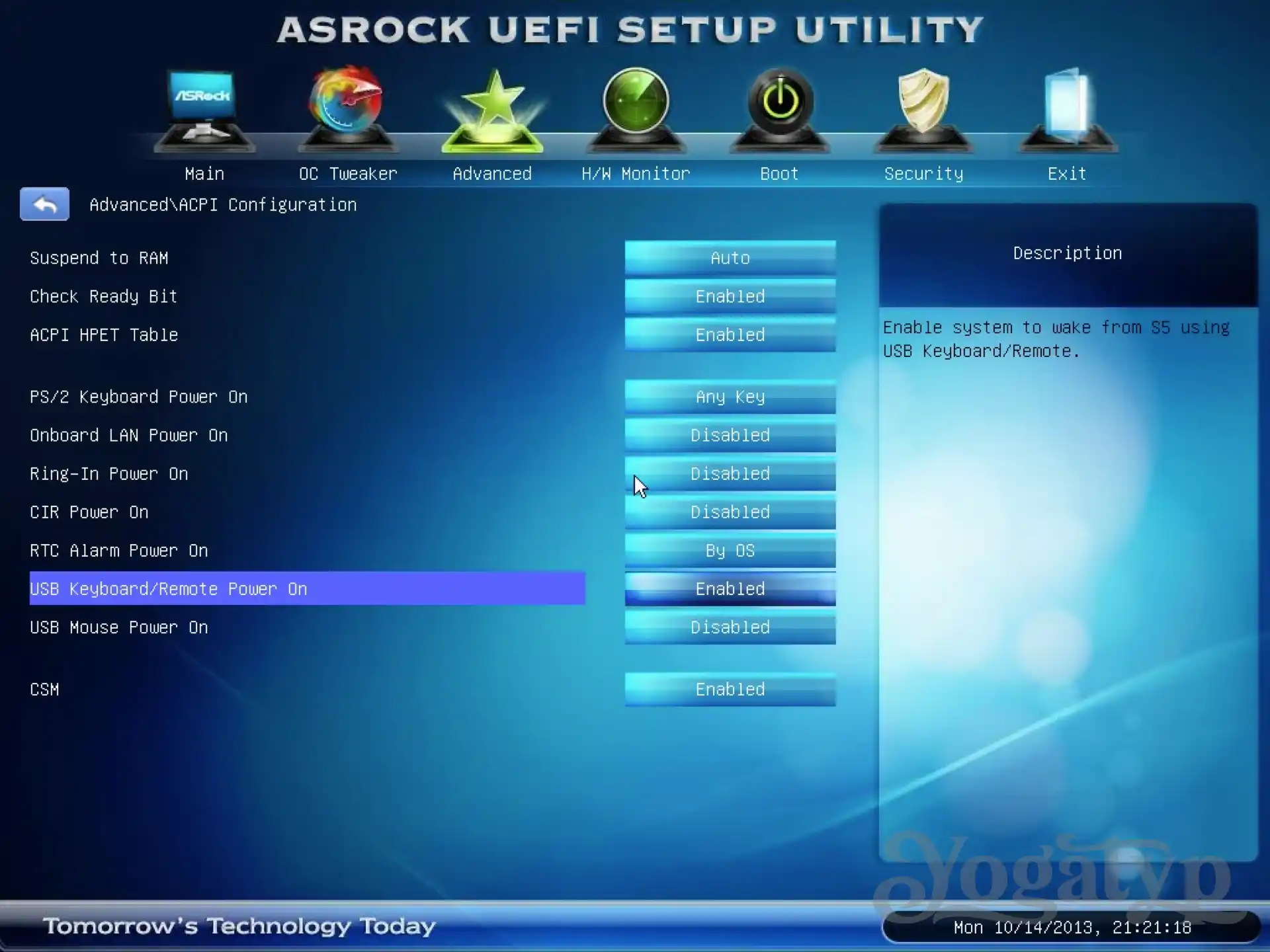The width and height of the screenshot is (1270, 952).
Task: Change USB Mouse Power On Disabled value
Action: [x=730, y=627]
